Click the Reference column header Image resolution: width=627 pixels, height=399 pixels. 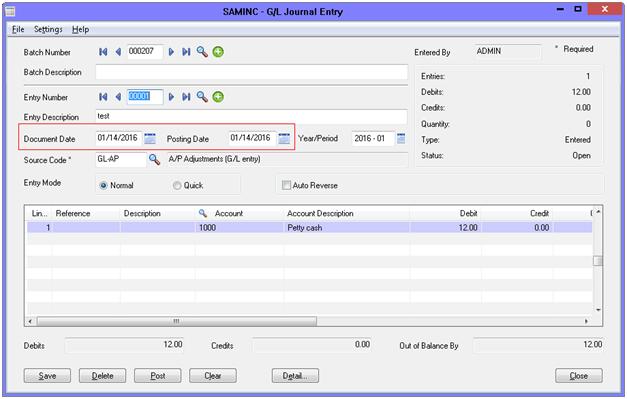(x=86, y=213)
